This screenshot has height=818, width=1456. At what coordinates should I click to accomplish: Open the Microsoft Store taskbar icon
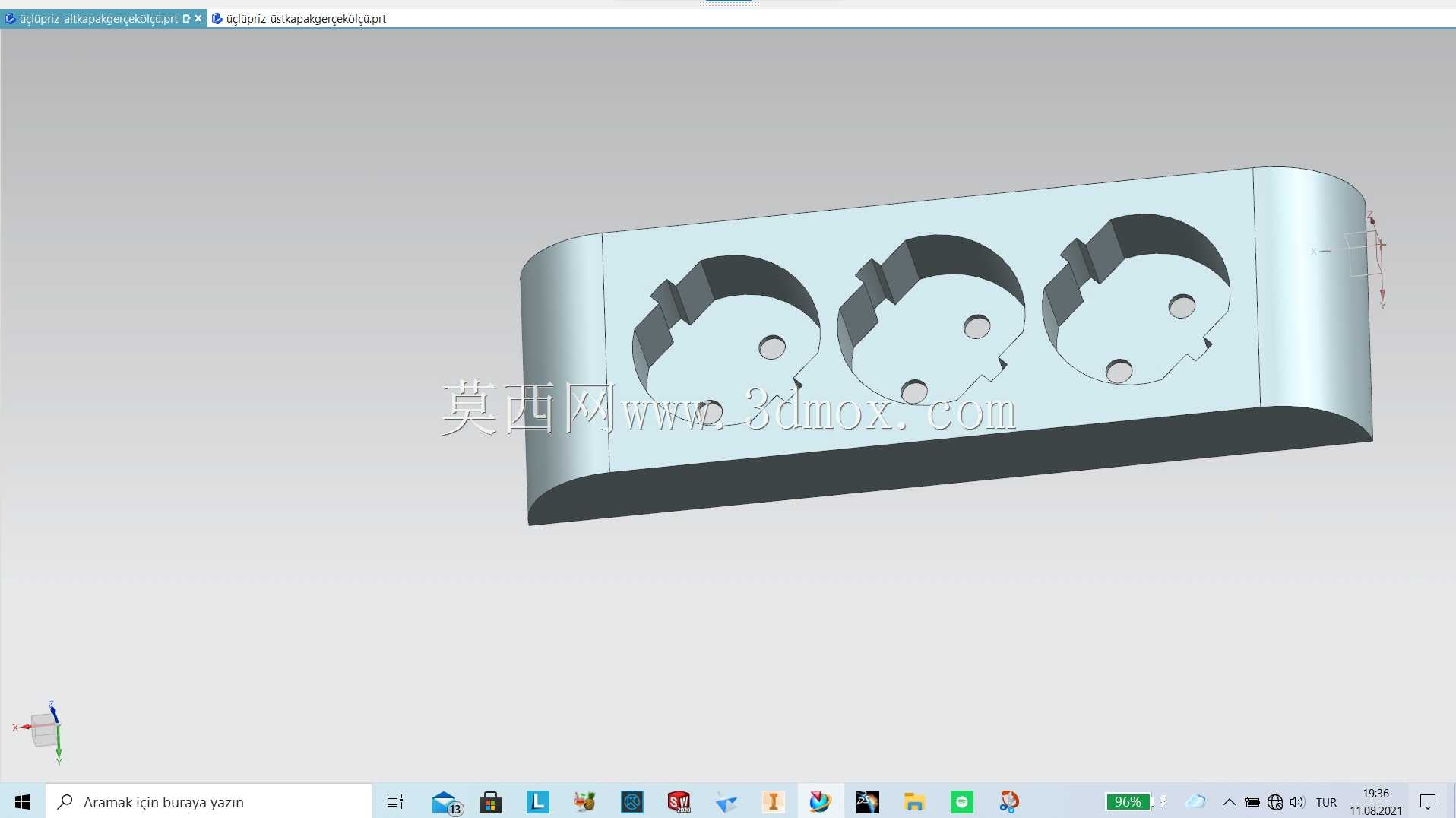[490, 801]
